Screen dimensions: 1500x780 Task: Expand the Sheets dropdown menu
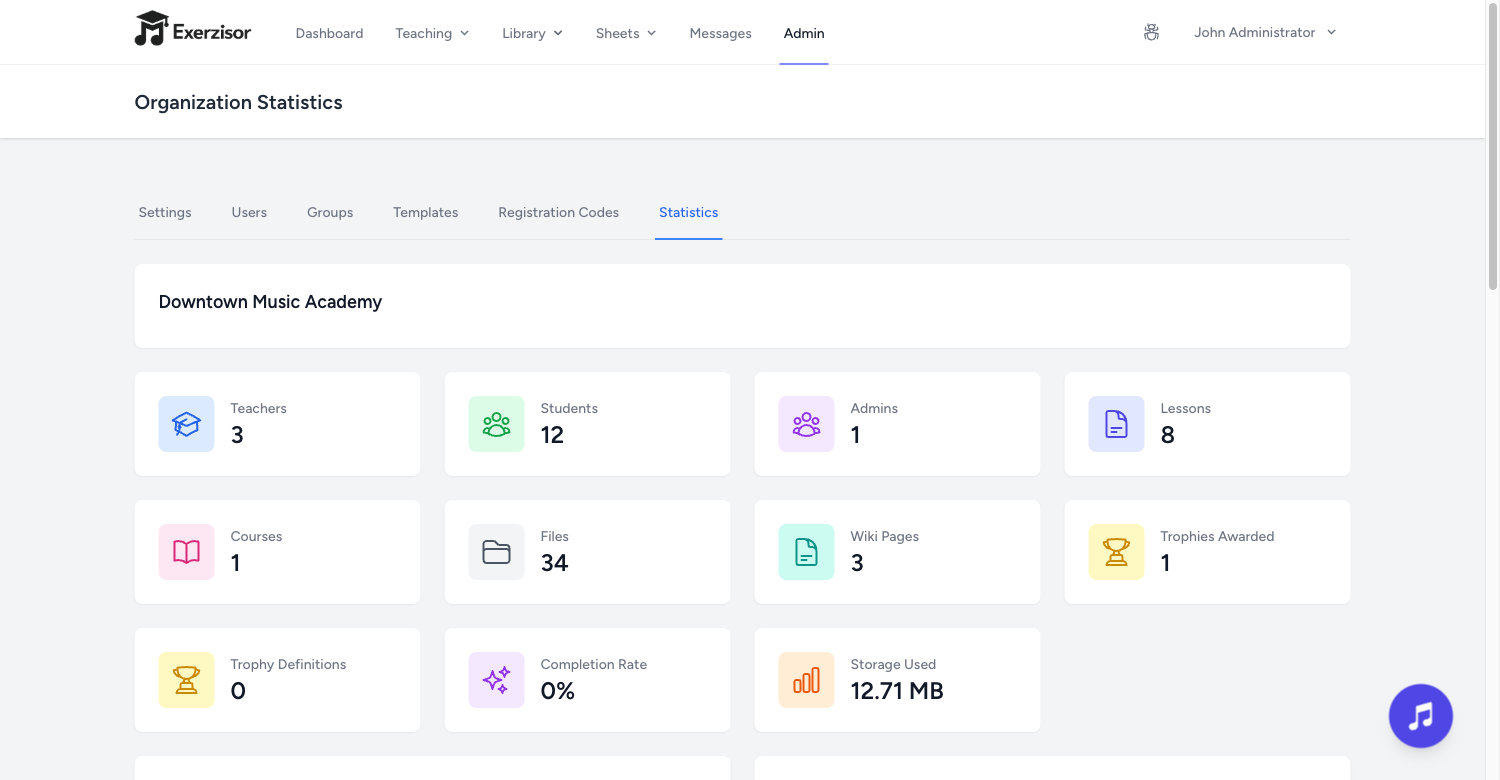point(626,33)
